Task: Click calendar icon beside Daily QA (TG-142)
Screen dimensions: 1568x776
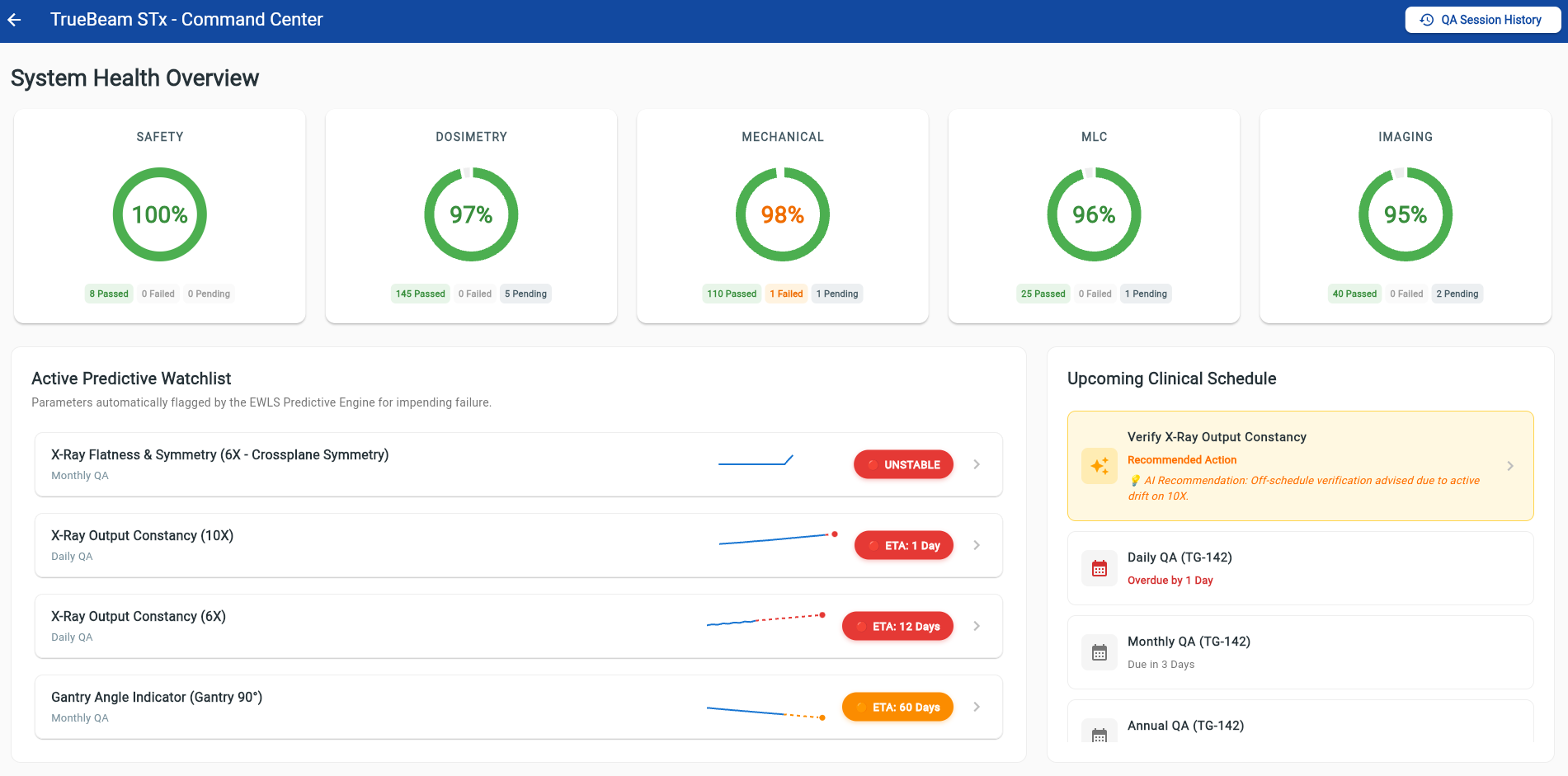Action: point(1099,568)
